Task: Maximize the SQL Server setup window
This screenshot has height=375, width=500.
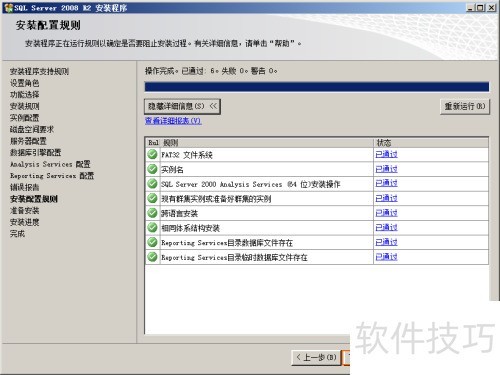Action: coord(480,7)
